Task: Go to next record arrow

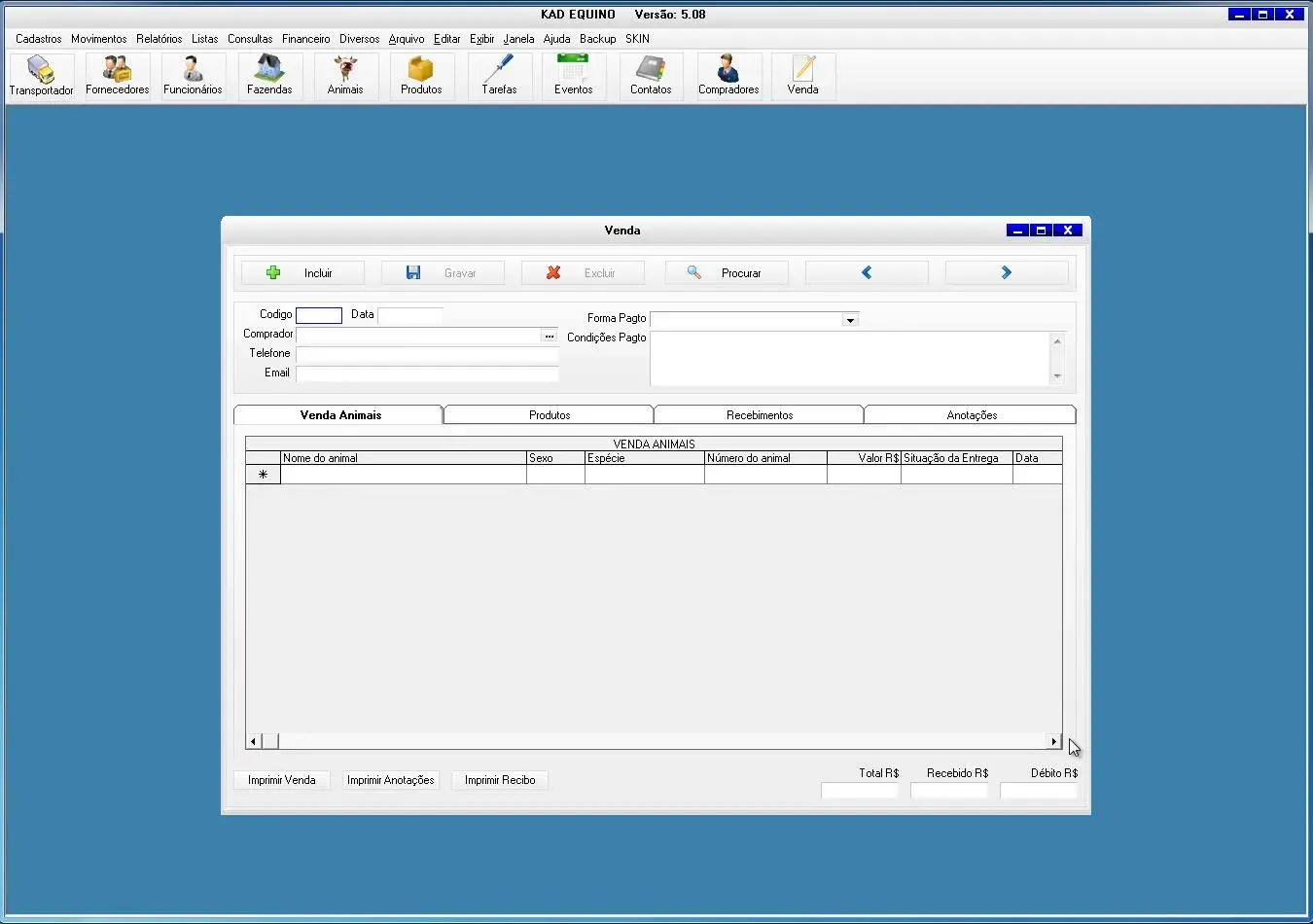Action: 1006,273
